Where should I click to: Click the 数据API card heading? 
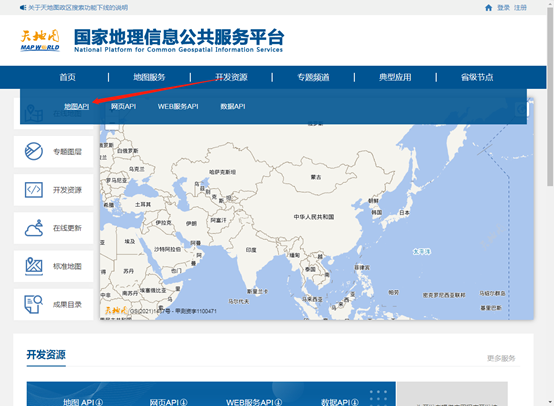(x=336, y=402)
